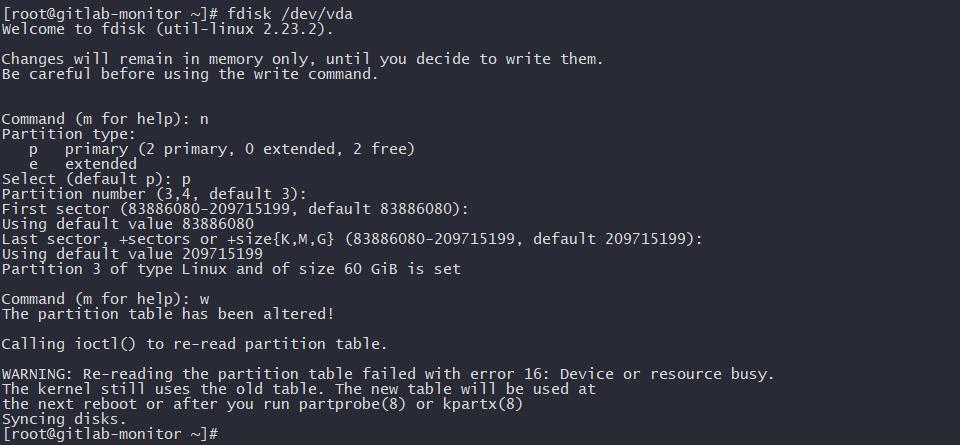Image resolution: width=960 pixels, height=445 pixels.
Task: Click 'Using default value 83886080' text
Action: [128, 224]
